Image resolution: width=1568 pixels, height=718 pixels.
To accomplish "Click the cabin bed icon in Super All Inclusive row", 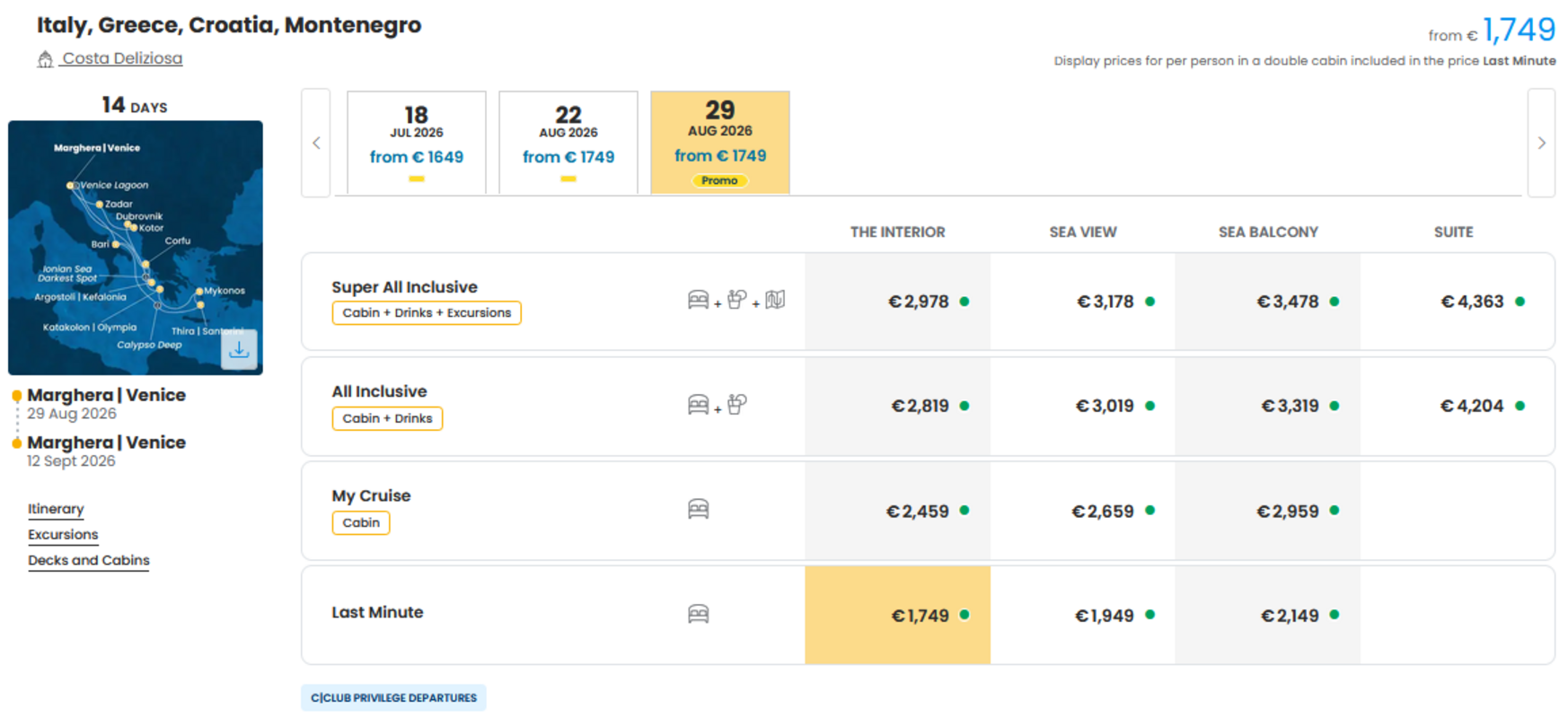I will pyautogui.click(x=698, y=300).
